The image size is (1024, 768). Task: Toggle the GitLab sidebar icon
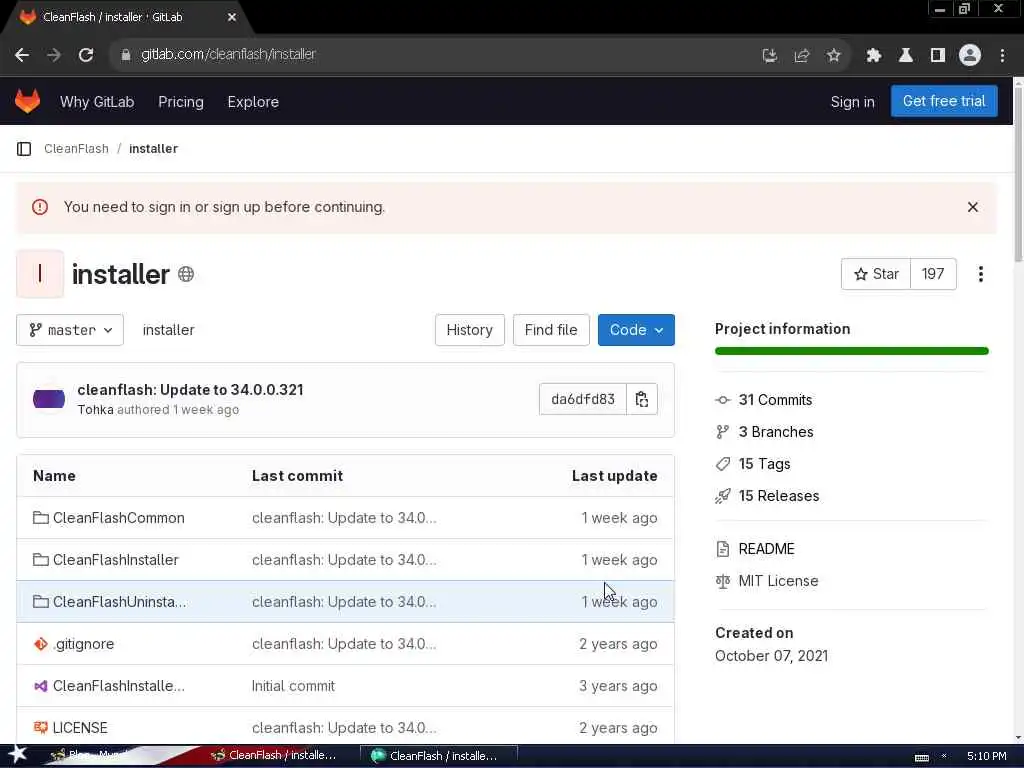click(x=24, y=149)
